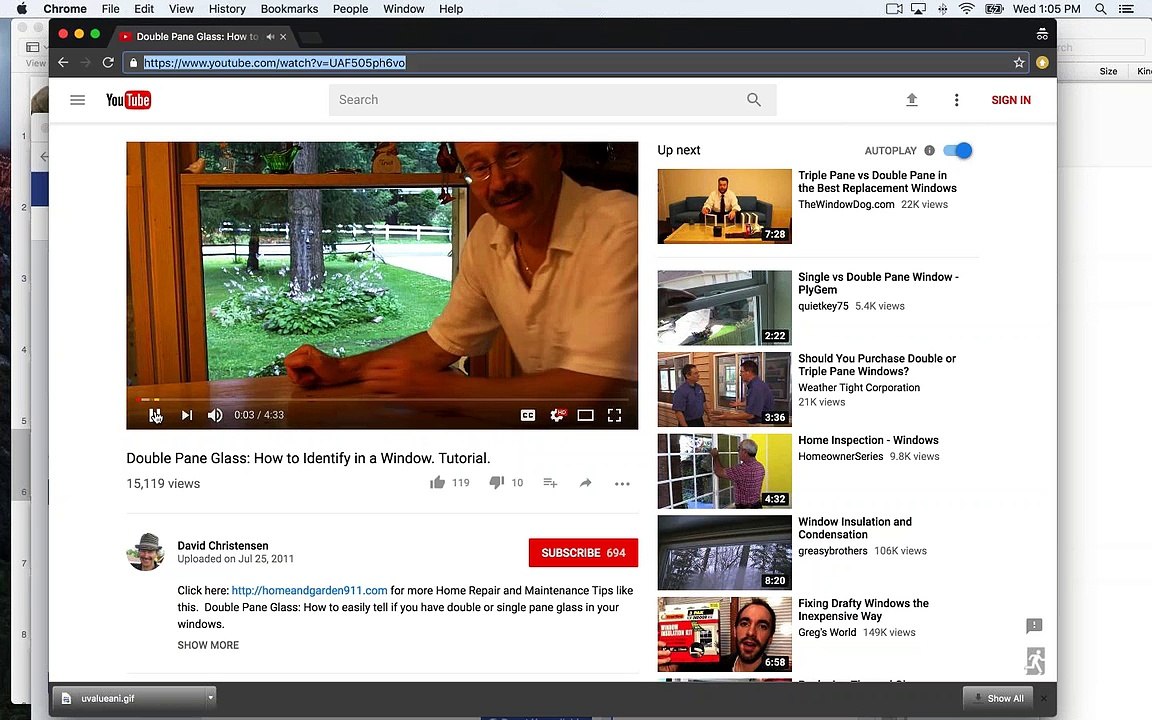This screenshot has height=720, width=1152.
Task: Bookmark this page with star
Action: click(x=1019, y=62)
